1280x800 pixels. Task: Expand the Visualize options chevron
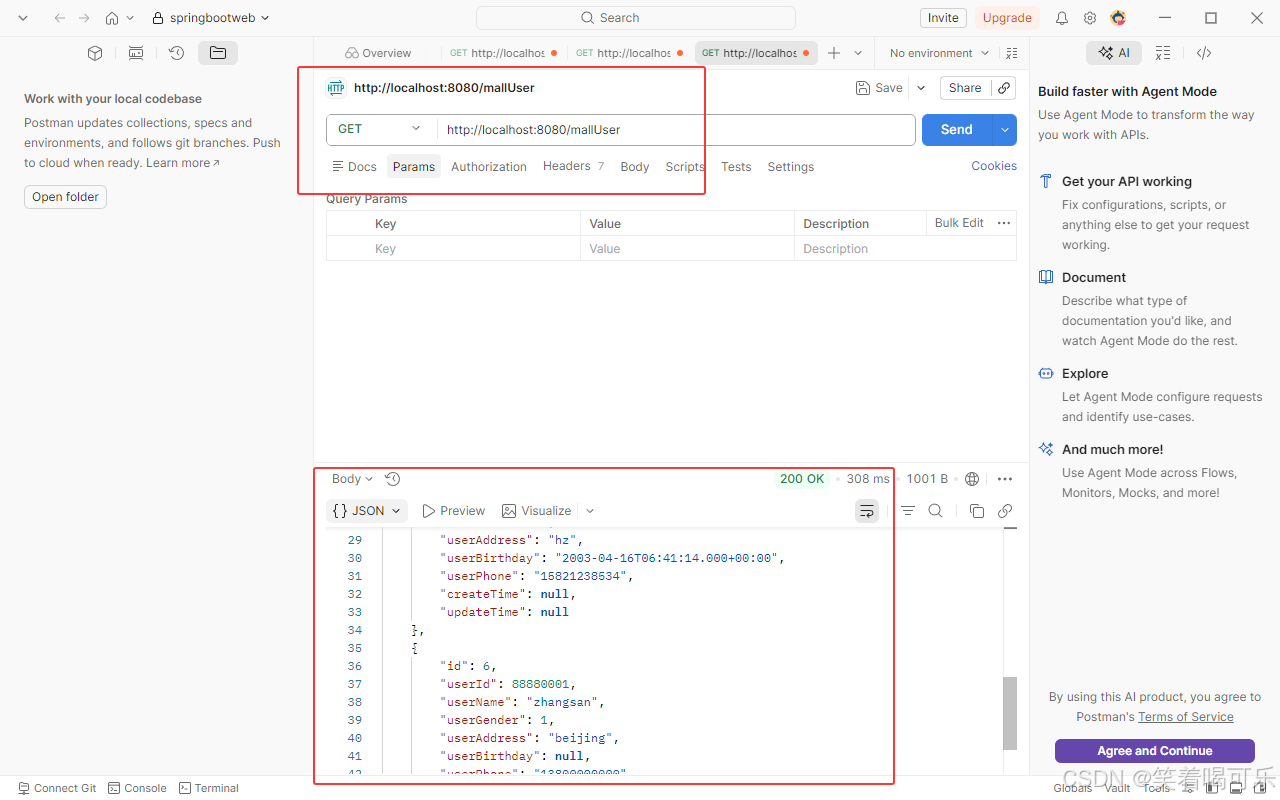(x=590, y=511)
